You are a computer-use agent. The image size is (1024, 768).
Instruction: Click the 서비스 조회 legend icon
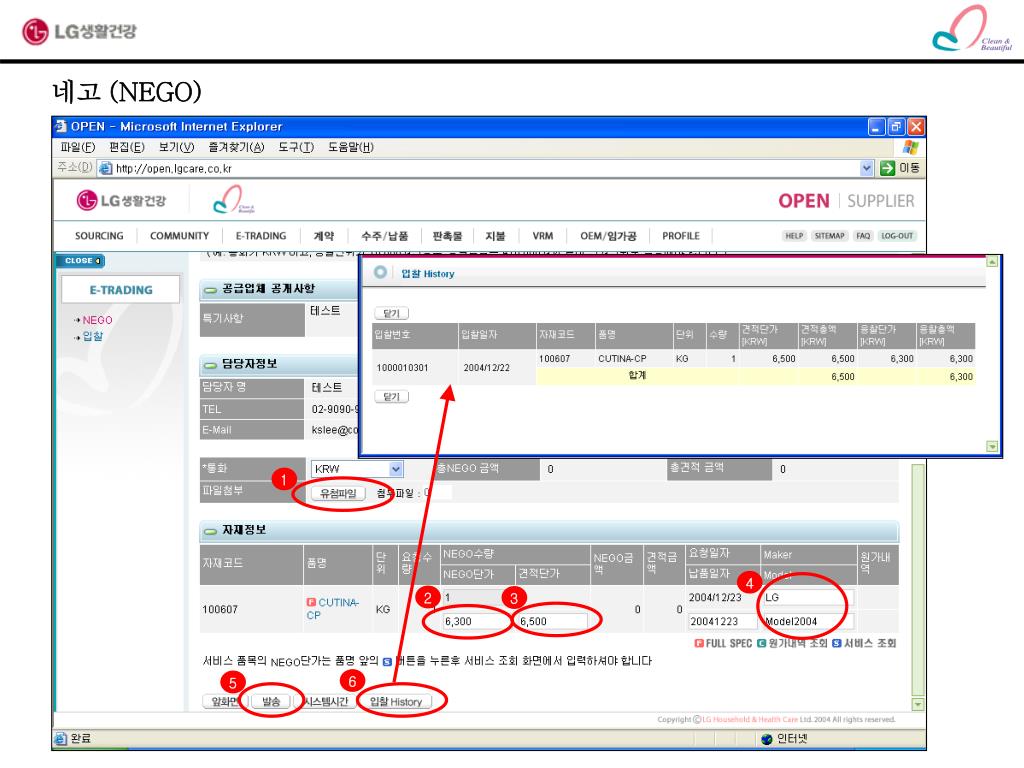click(x=837, y=643)
